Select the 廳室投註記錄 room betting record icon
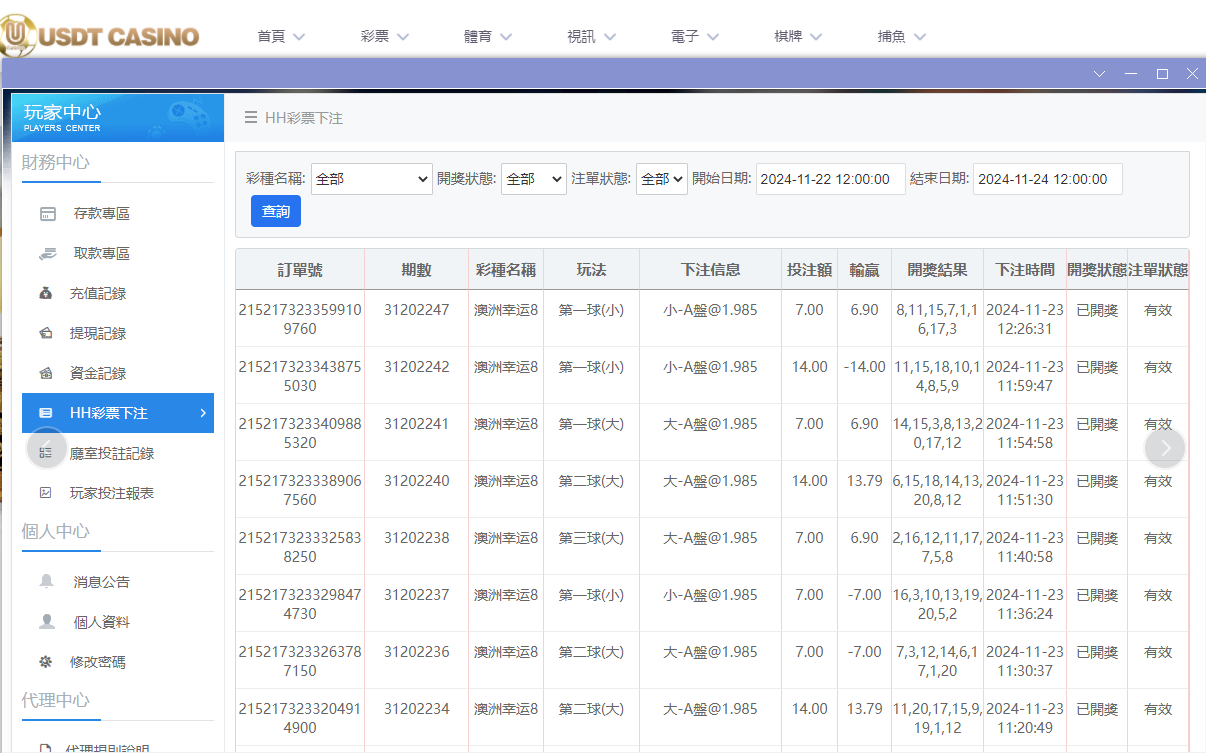This screenshot has height=753, width=1206. 47,452
